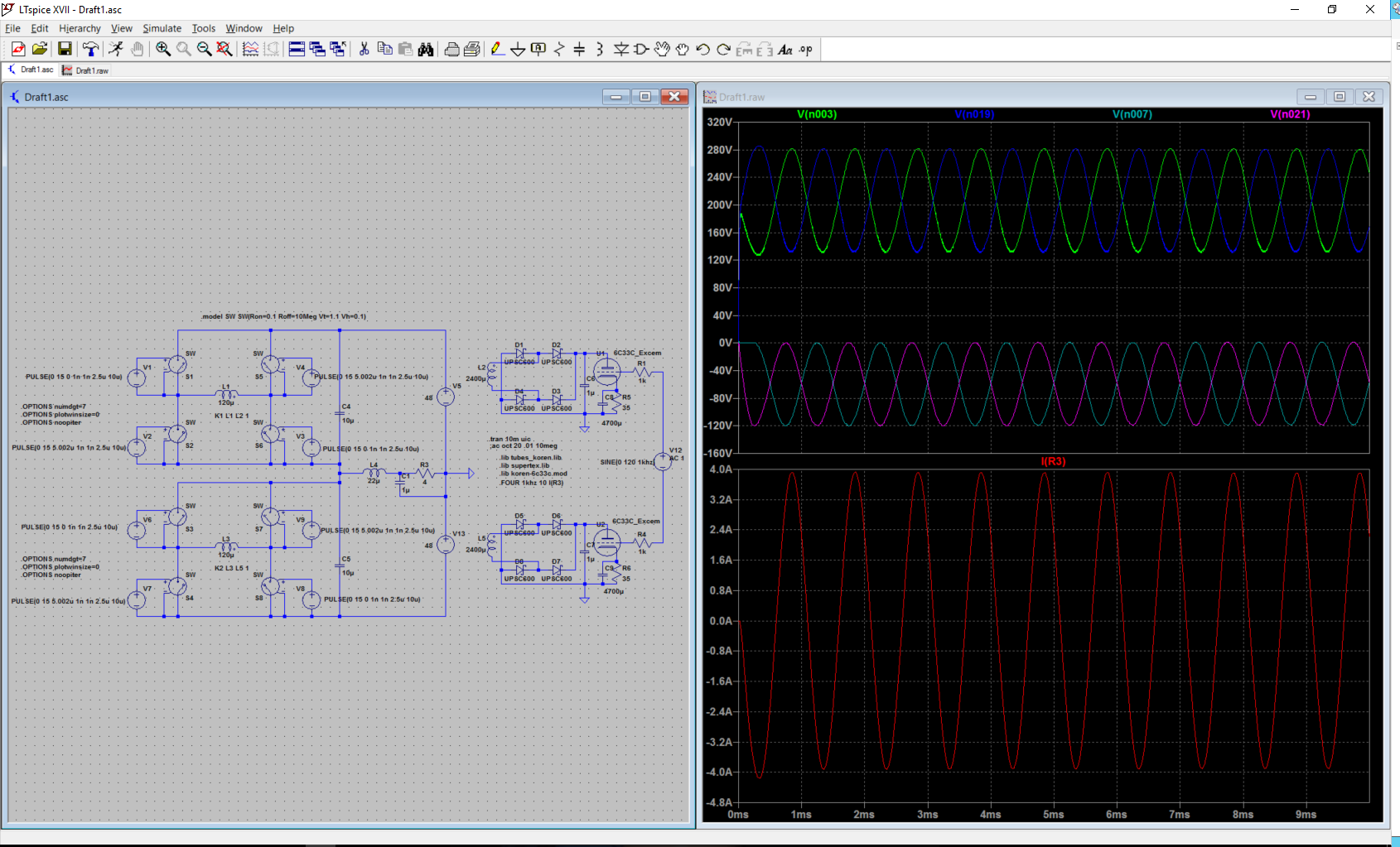Open the Tools menu
The height and width of the screenshot is (847, 1400).
click(204, 28)
